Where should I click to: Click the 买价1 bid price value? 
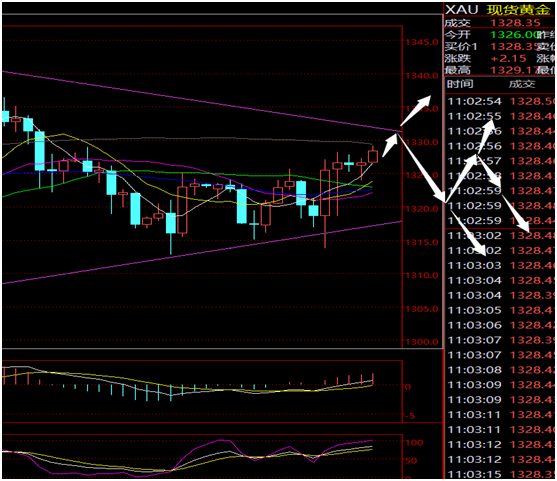[513, 47]
